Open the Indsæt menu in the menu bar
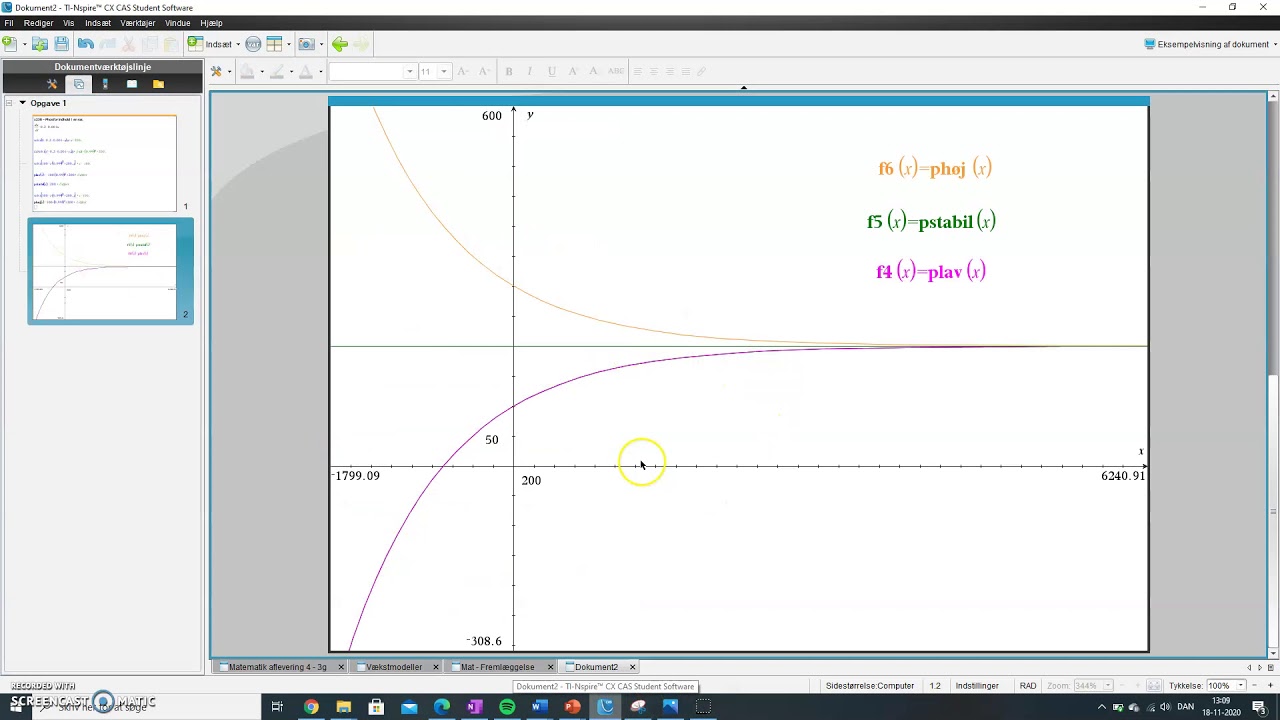The height and width of the screenshot is (720, 1280). pyautogui.click(x=98, y=23)
